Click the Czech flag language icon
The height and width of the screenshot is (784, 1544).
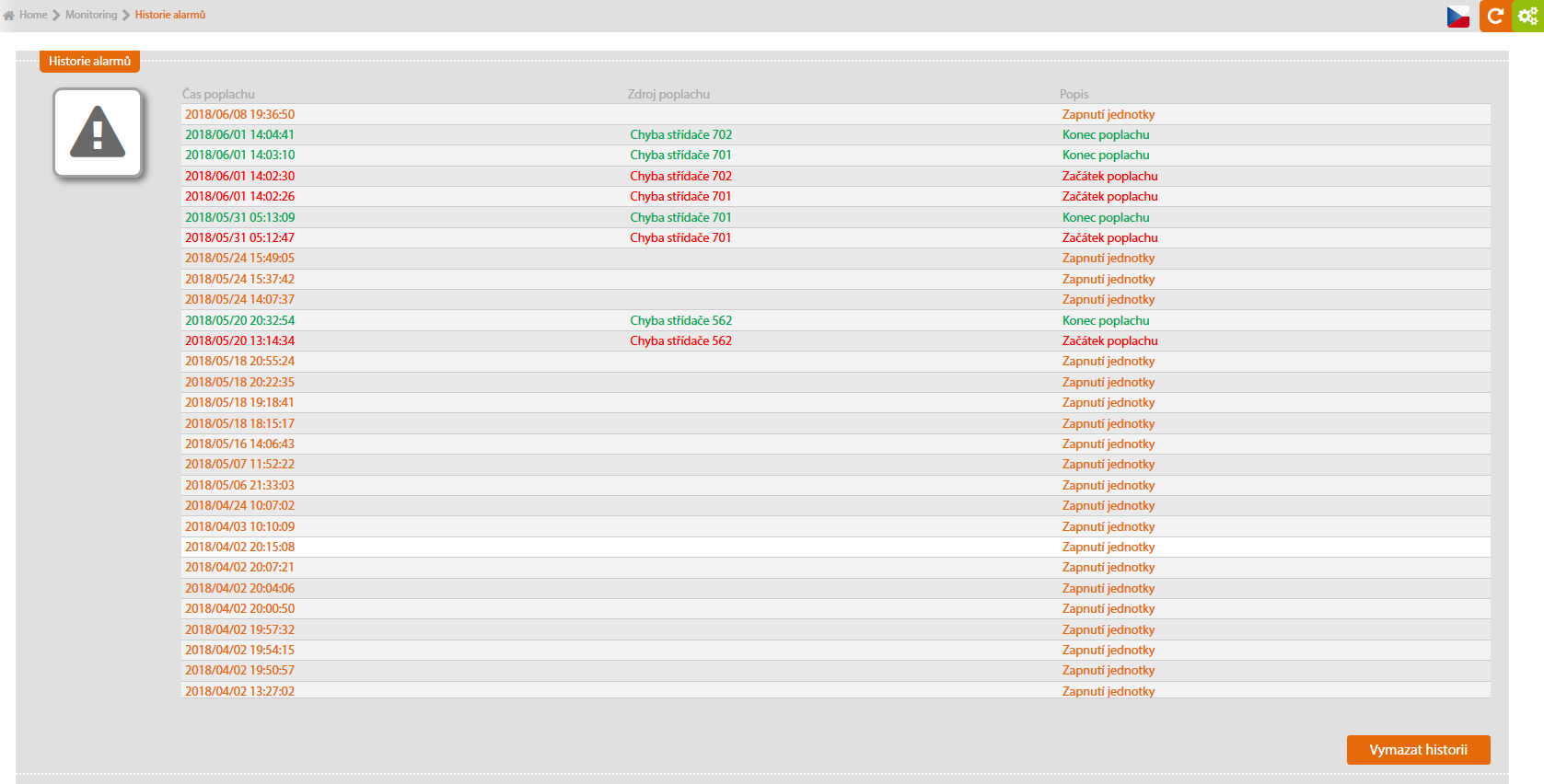(1457, 17)
